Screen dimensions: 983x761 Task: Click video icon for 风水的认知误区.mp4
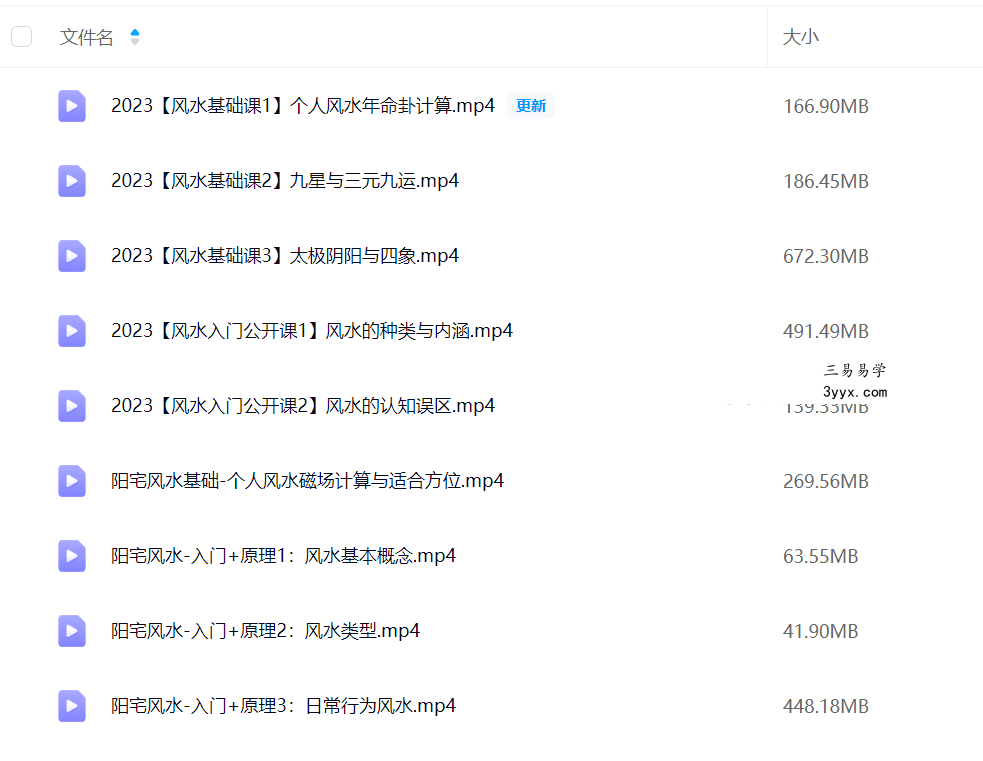72,406
